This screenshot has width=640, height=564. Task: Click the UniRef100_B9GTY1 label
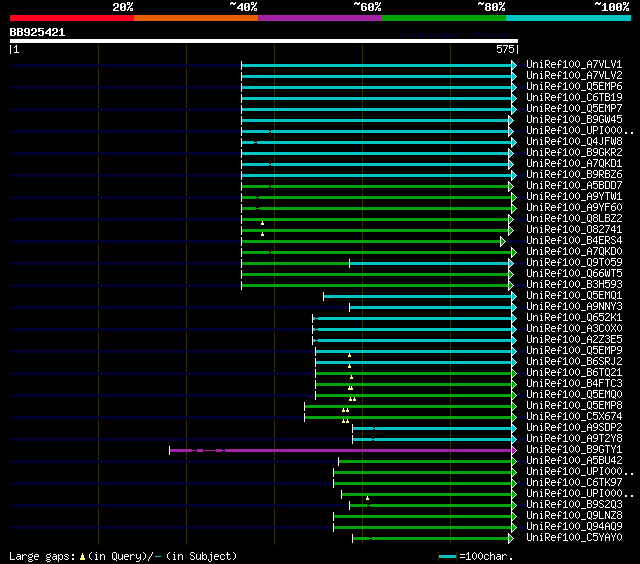(x=574, y=450)
